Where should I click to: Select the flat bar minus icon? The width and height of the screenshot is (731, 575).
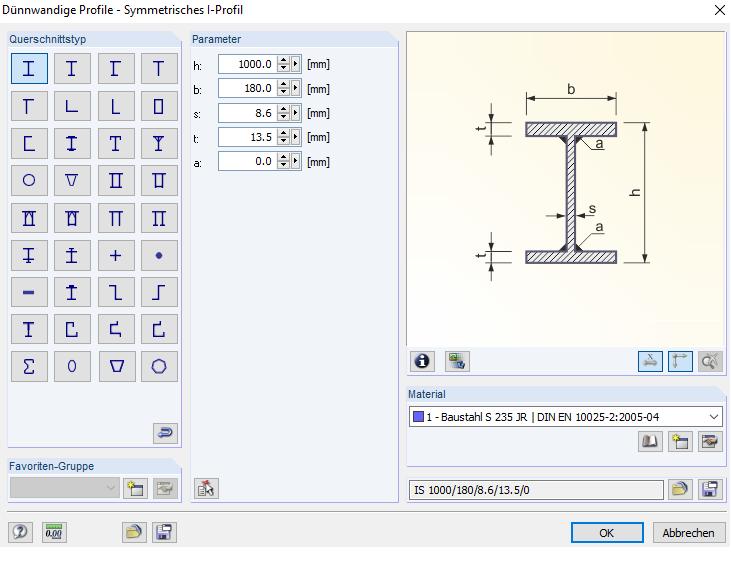point(29,292)
